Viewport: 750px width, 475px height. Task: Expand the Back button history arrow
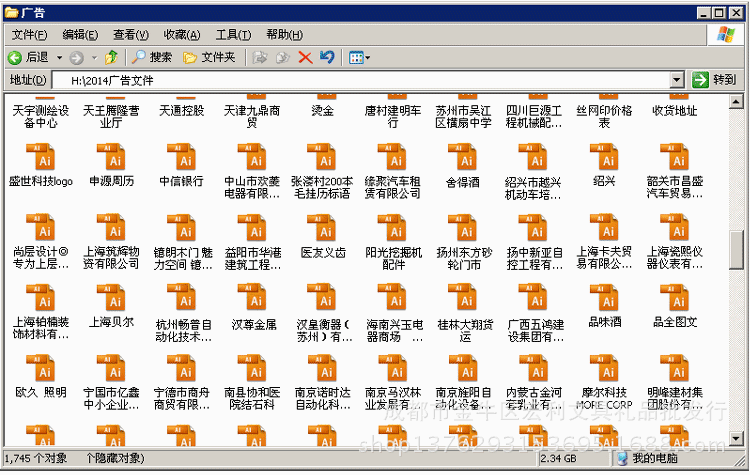point(59,58)
